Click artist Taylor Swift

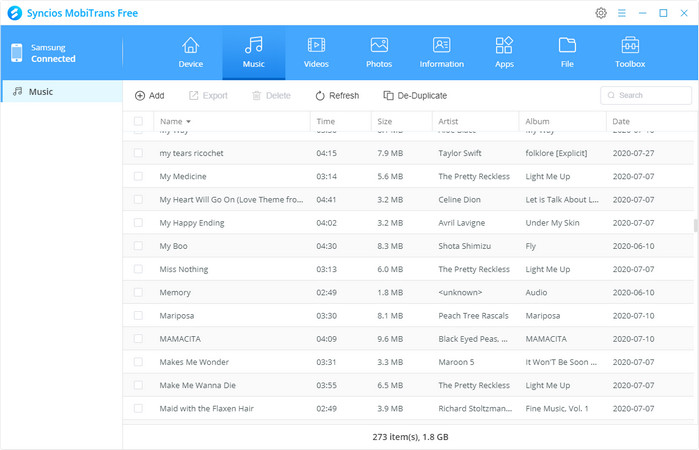pos(460,153)
